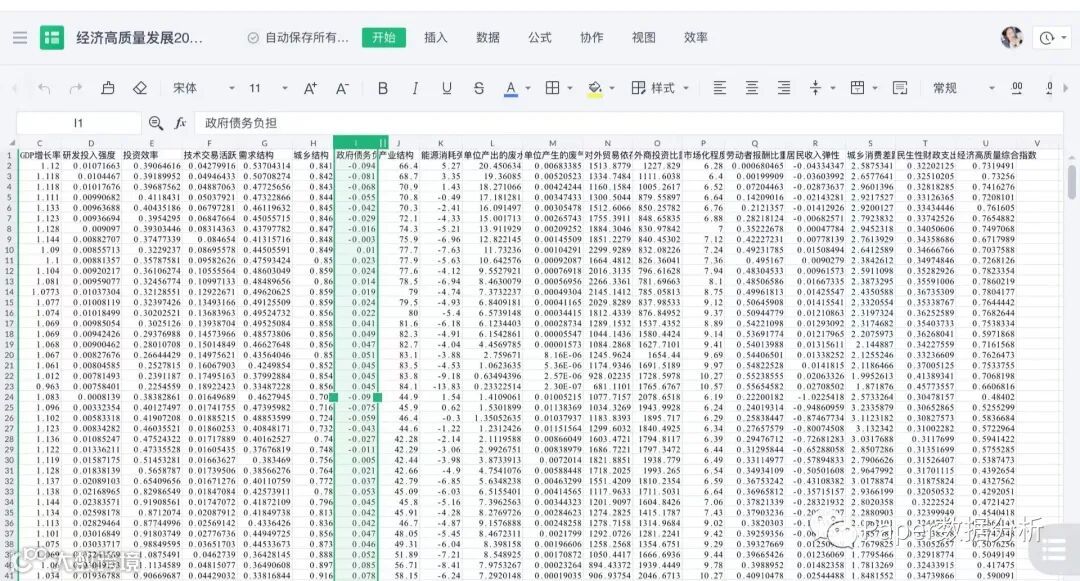Viewport: 1080px width, 581px height.
Task: Click the green spreadsheet app logo
Action: coord(52,38)
